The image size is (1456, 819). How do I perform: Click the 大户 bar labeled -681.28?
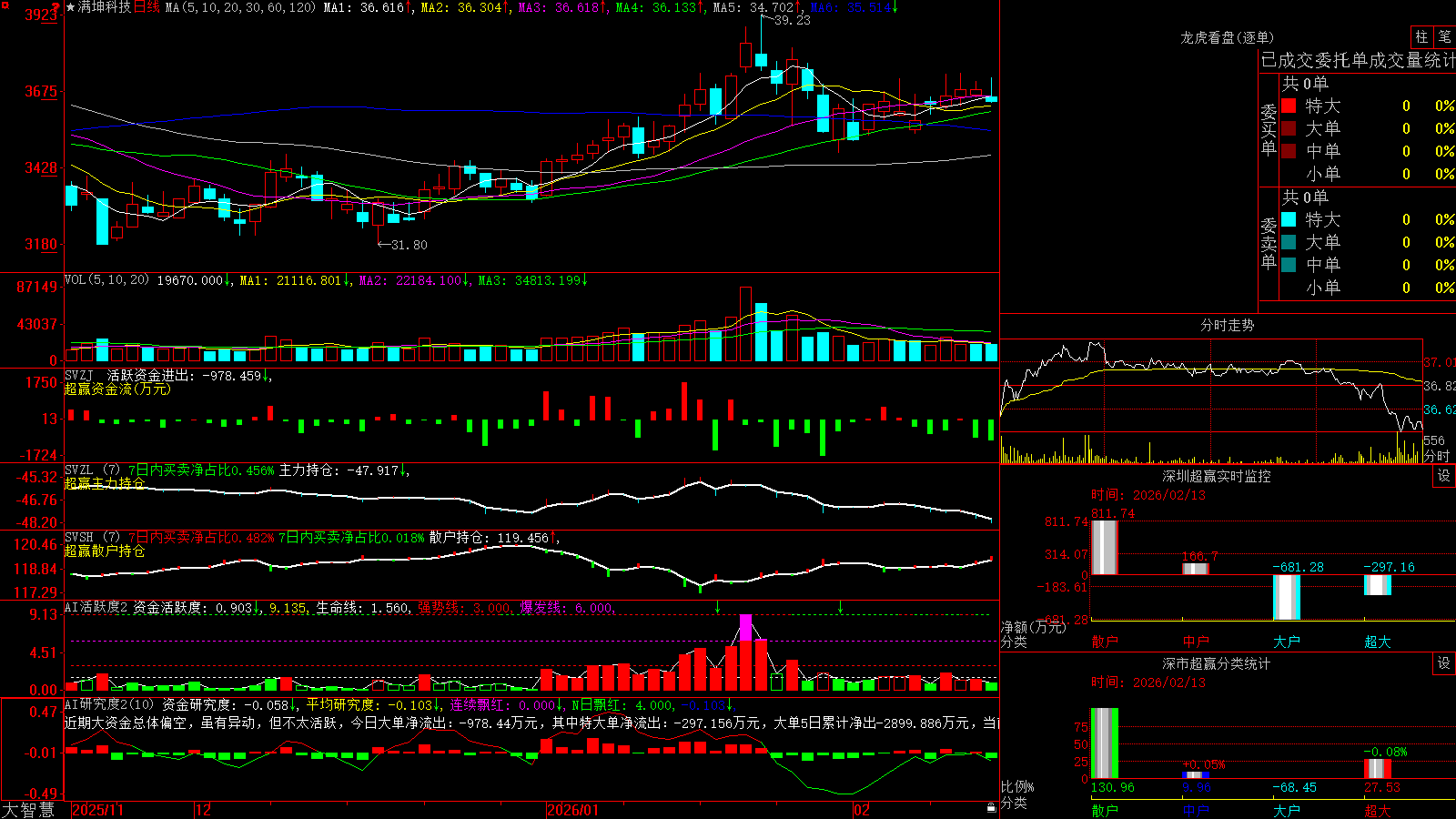1287,597
